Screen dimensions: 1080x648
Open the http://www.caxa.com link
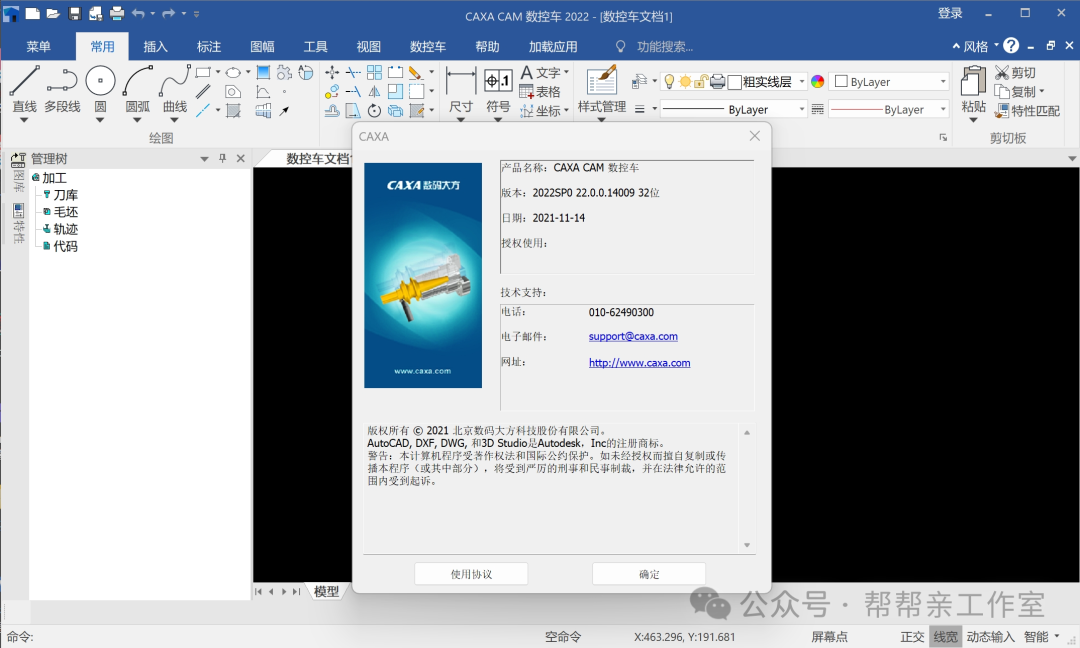point(639,363)
